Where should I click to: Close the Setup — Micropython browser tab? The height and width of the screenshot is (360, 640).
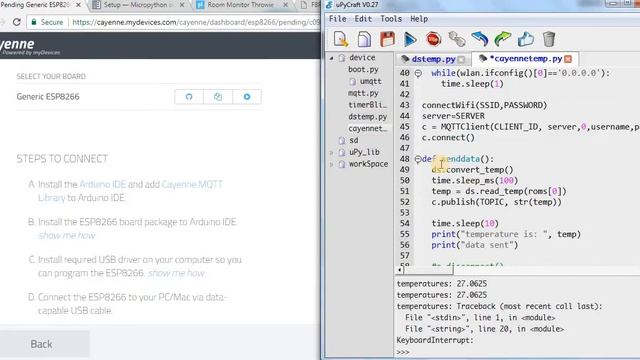182,5
